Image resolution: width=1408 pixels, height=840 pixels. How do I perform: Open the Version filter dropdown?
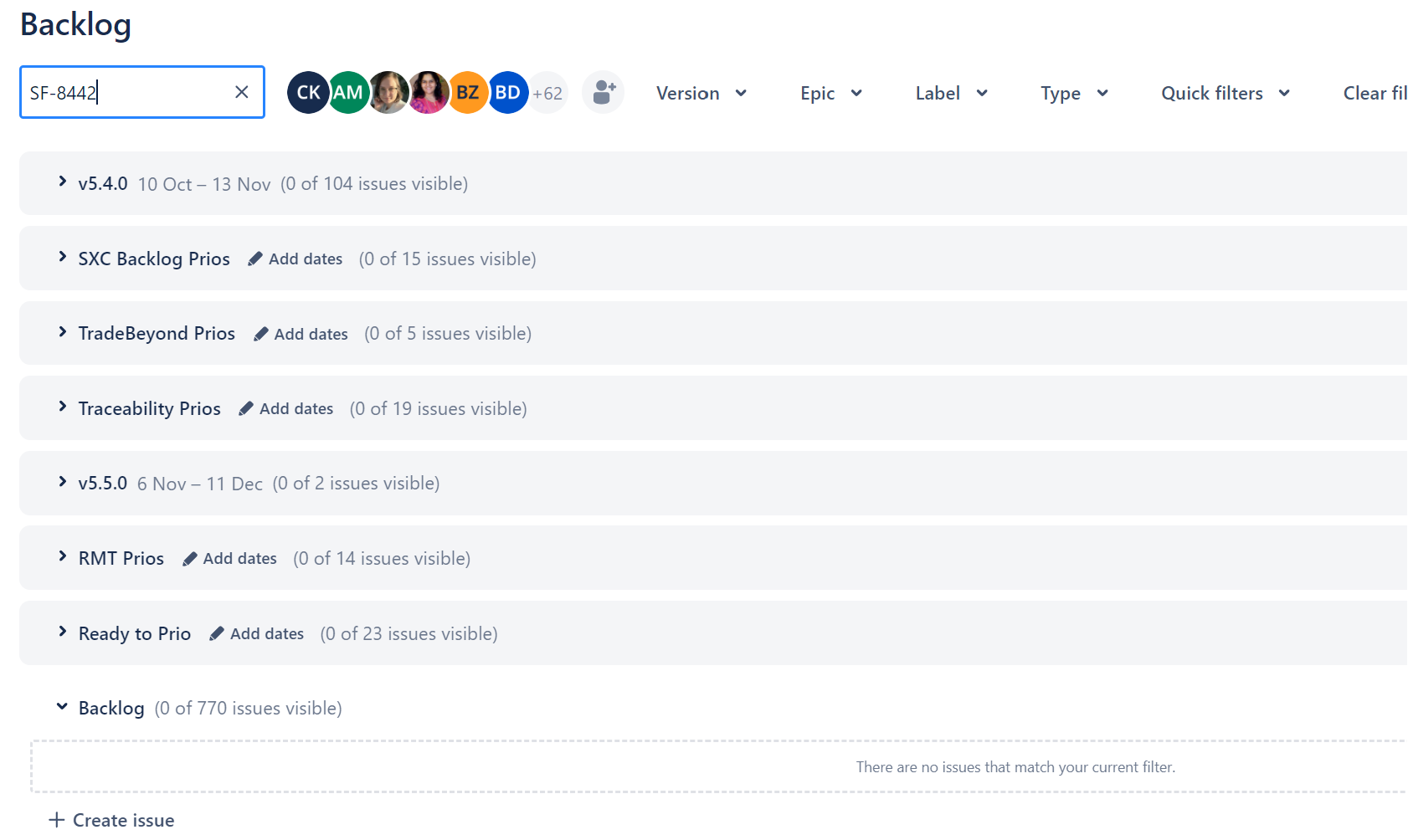pyautogui.click(x=701, y=93)
